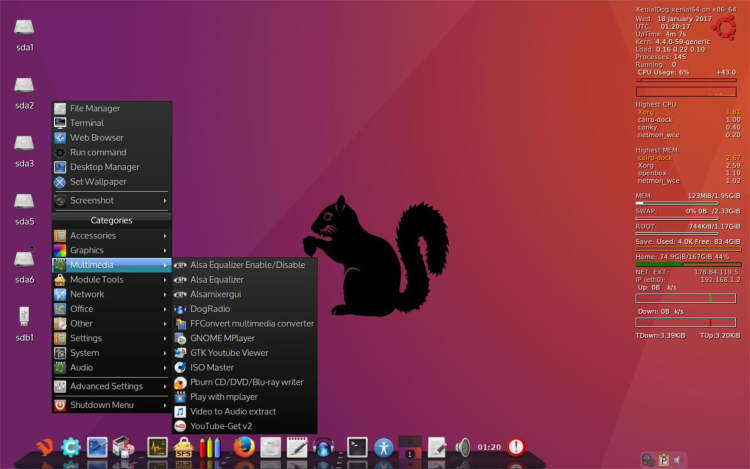Click the blue accessibility icon in dock
The height and width of the screenshot is (469, 750).
click(x=385, y=447)
